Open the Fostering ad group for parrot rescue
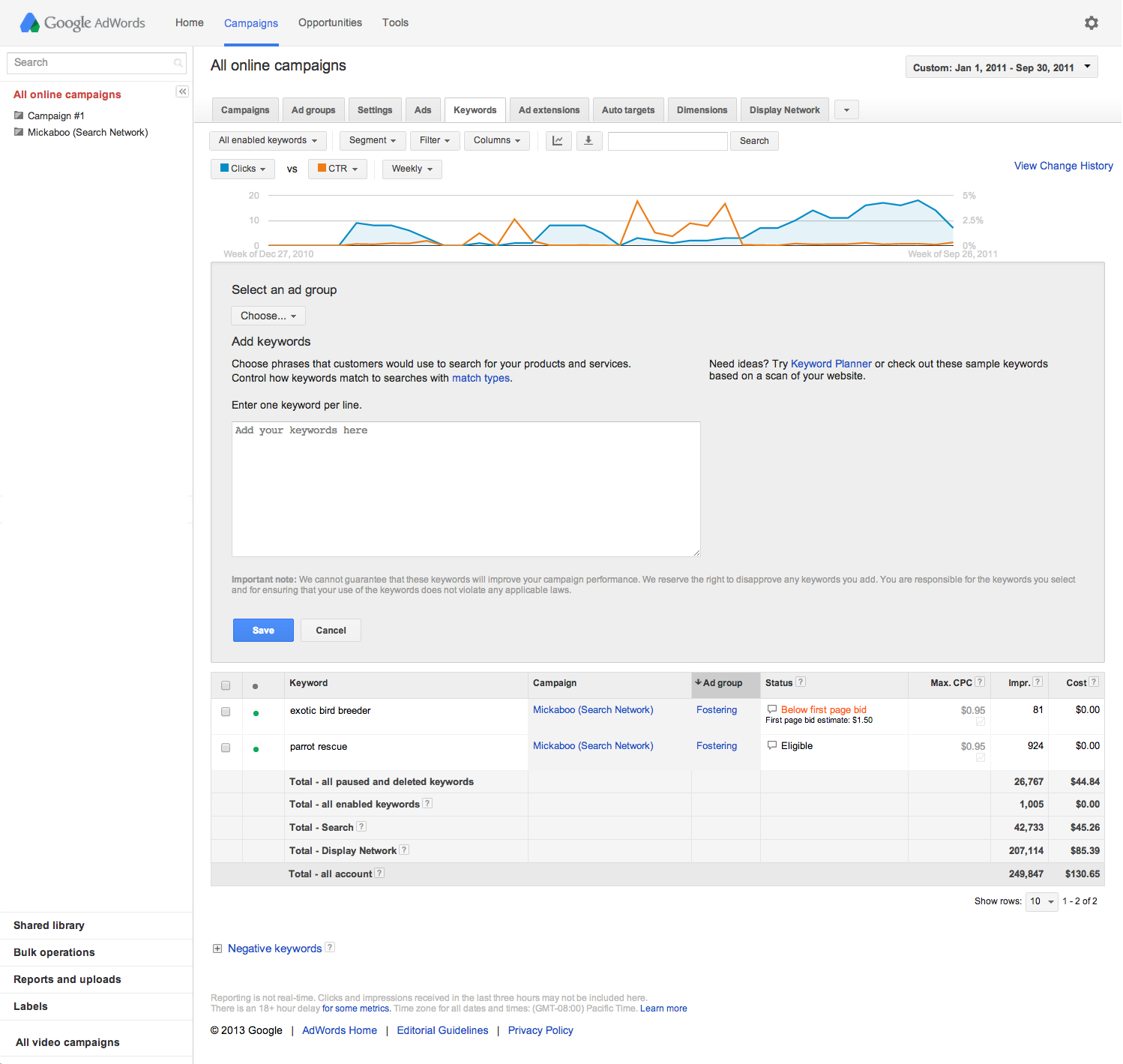Viewport: 1123px width, 1064px height. 716,745
